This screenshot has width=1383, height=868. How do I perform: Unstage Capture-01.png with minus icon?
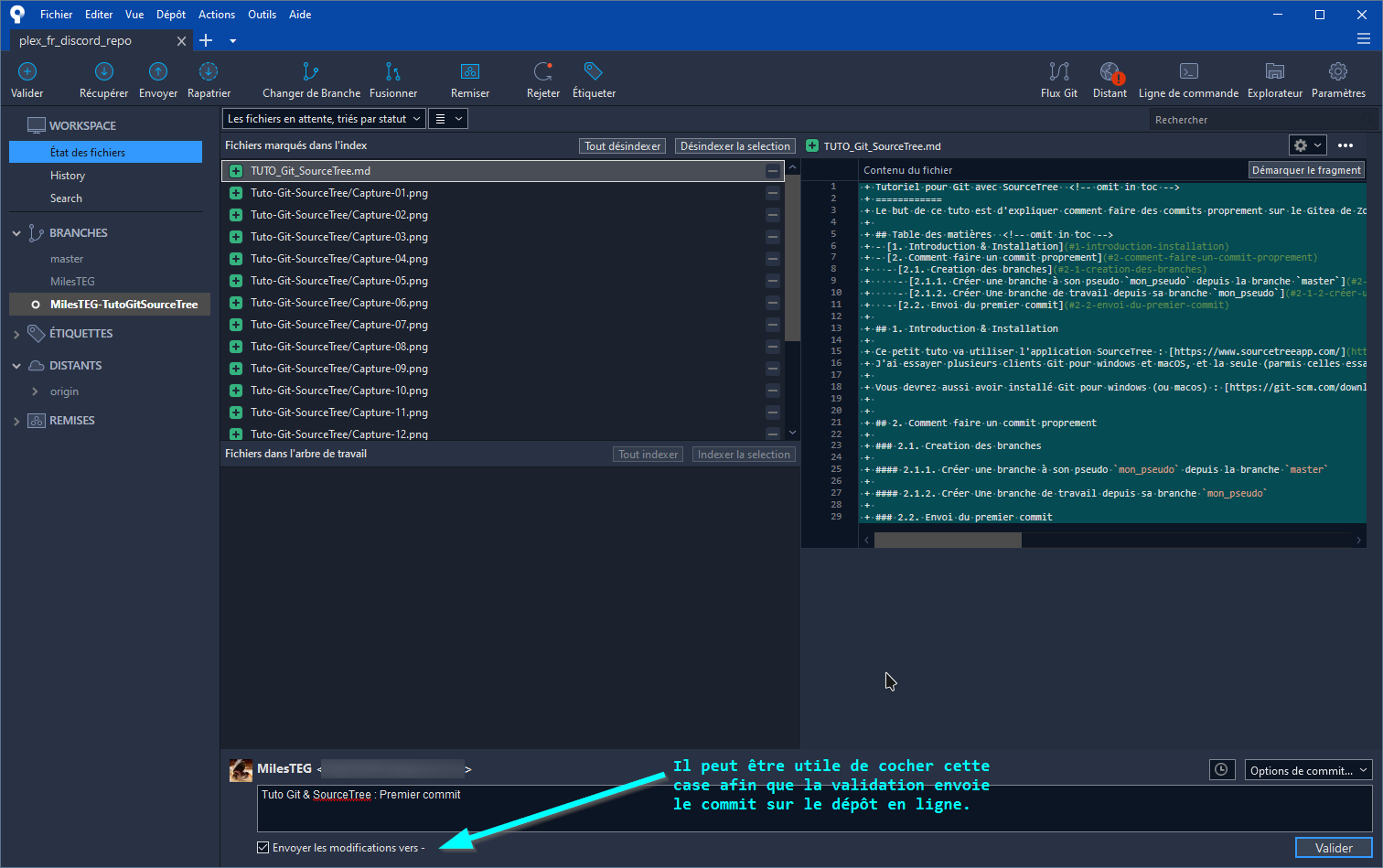click(x=773, y=193)
